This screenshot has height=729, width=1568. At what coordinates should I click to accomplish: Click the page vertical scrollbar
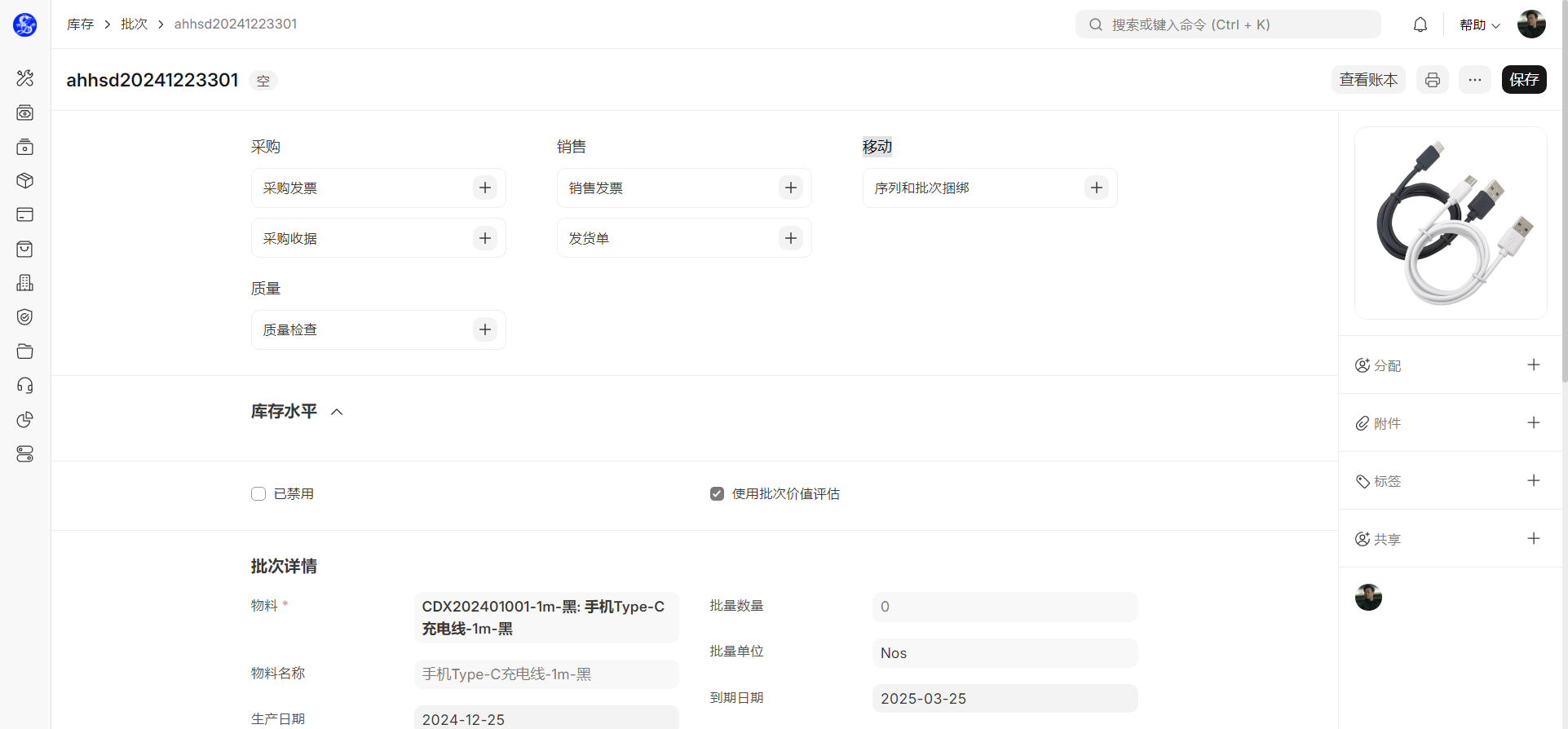tap(1563, 192)
